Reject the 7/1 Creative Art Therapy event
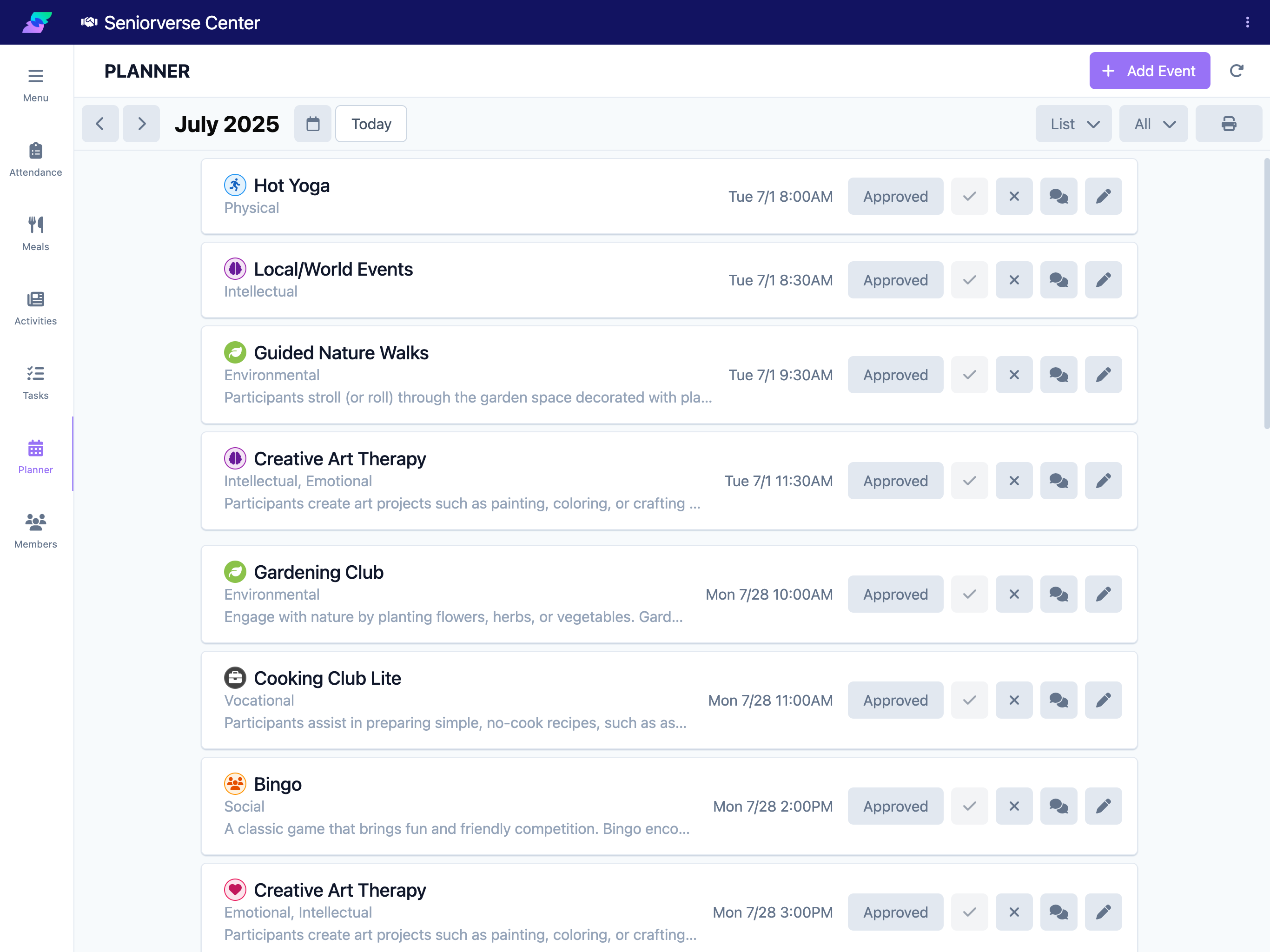Screen dimensions: 1270x952 point(1014,481)
